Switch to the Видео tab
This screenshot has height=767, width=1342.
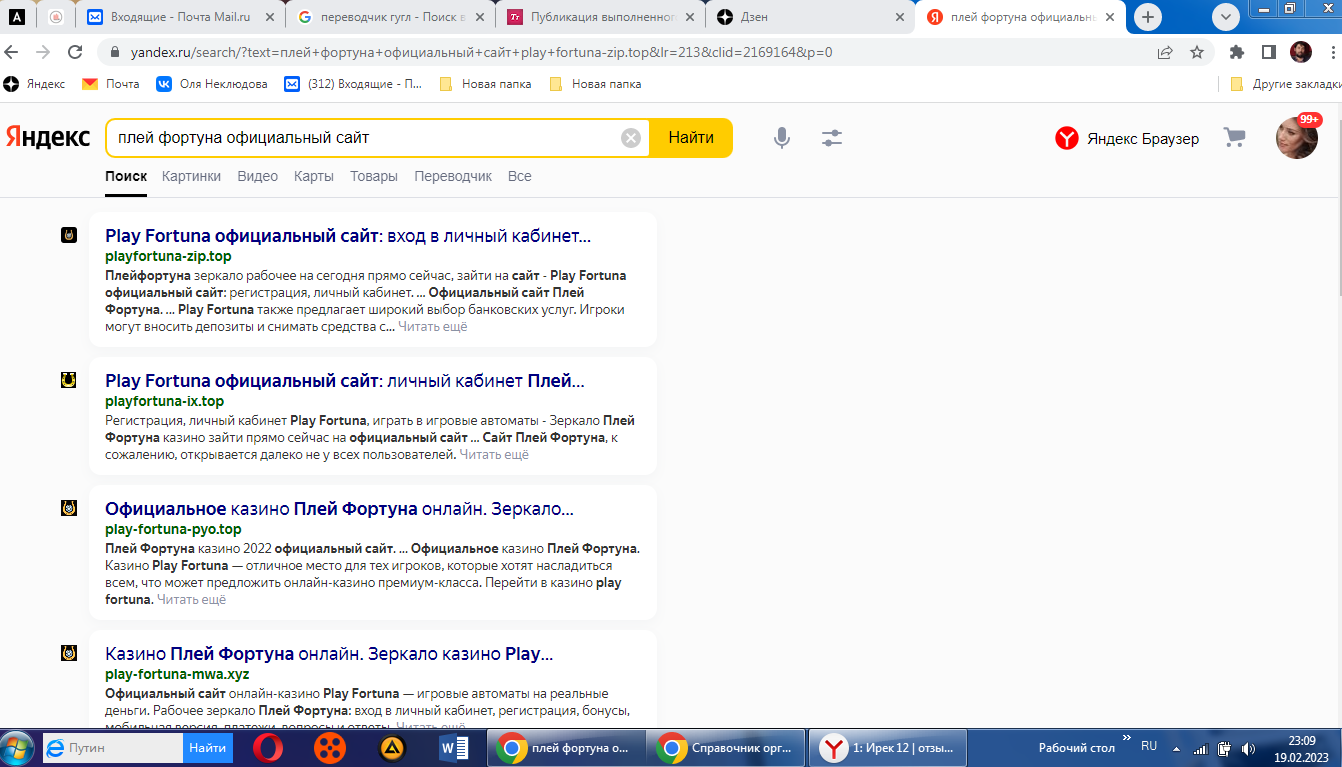(258, 176)
